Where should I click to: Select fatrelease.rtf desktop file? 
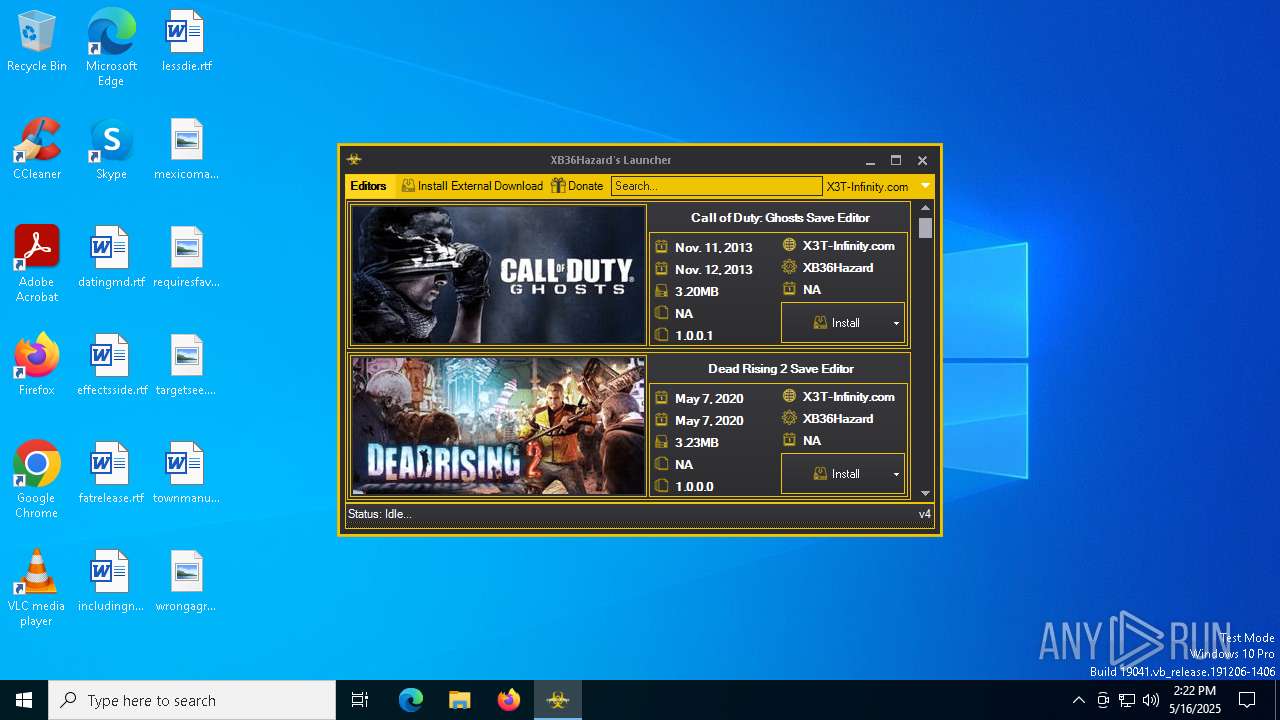pyautogui.click(x=111, y=474)
